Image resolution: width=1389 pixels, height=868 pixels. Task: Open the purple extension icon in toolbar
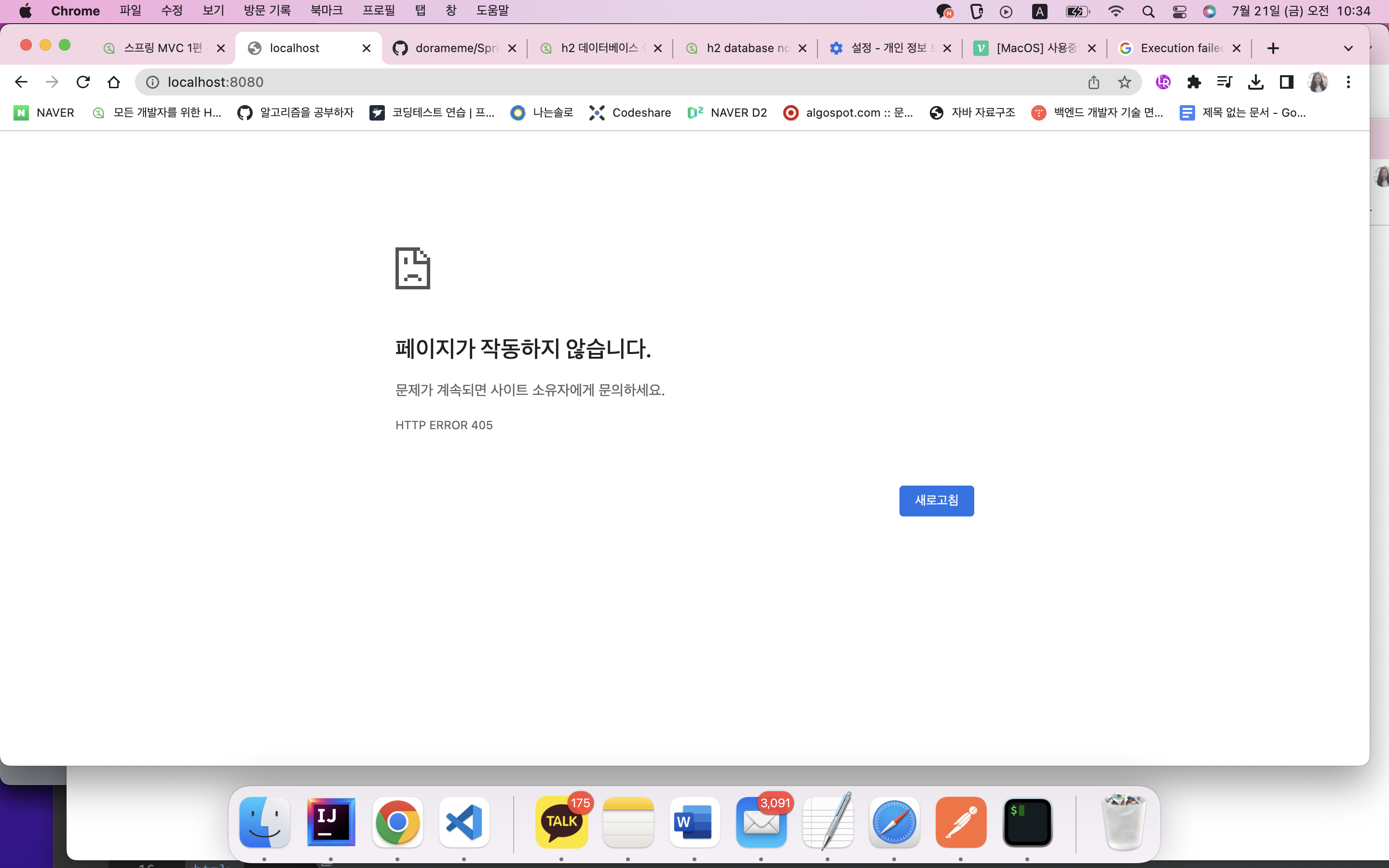coord(1163,82)
